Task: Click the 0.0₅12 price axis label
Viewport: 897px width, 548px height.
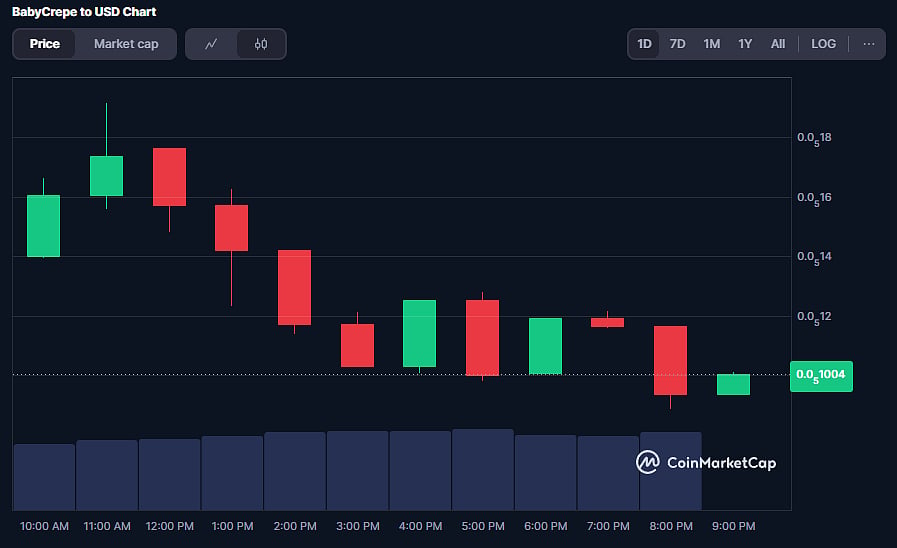Action: pyautogui.click(x=814, y=317)
